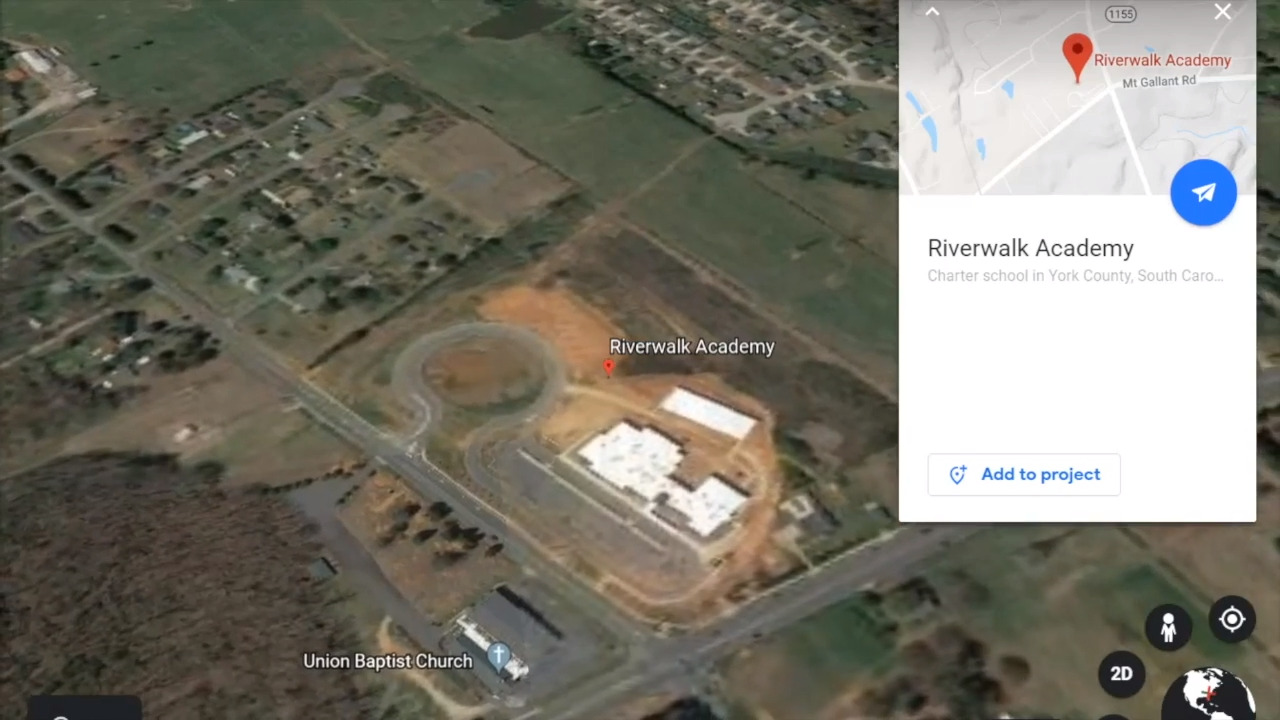
Task: Select the Union Baptist Church map label
Action: click(x=387, y=661)
